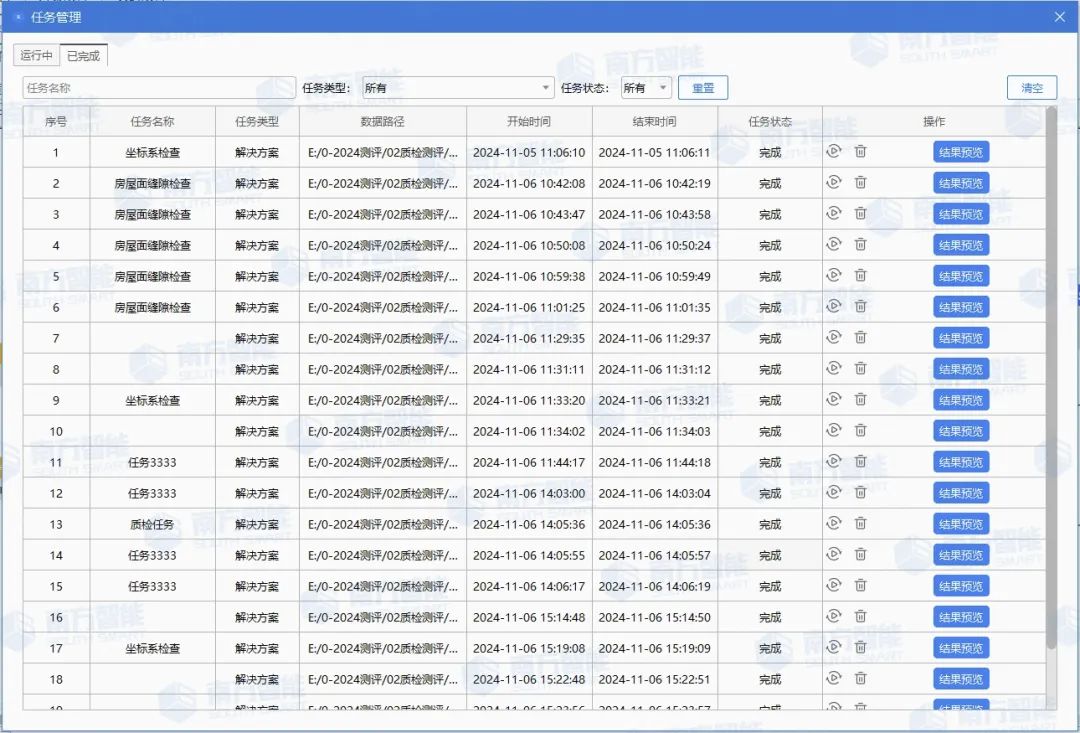Viewport: 1080px width, 733px height.
Task: Click 结果预览 in row 10
Action: [961, 431]
